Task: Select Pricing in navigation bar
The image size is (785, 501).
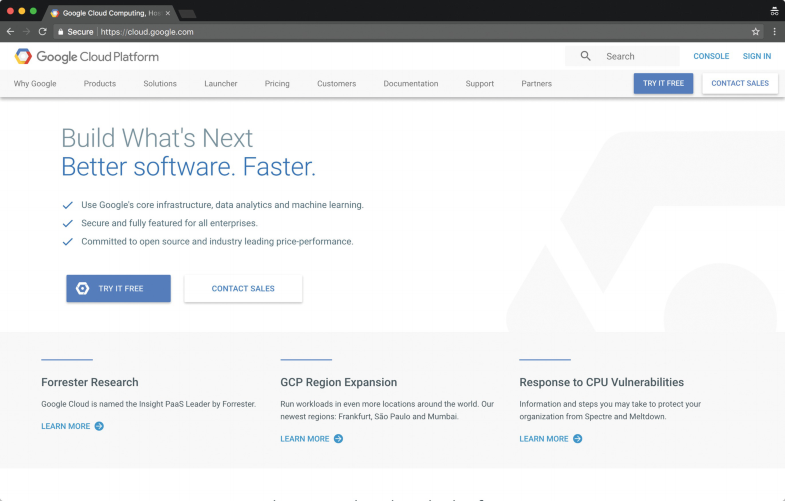Action: pyautogui.click(x=277, y=84)
